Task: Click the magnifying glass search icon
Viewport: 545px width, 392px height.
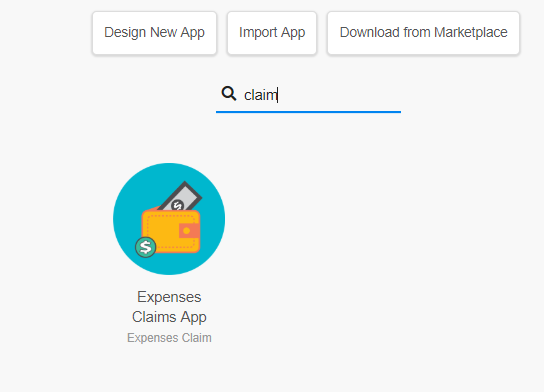Action: (x=229, y=94)
